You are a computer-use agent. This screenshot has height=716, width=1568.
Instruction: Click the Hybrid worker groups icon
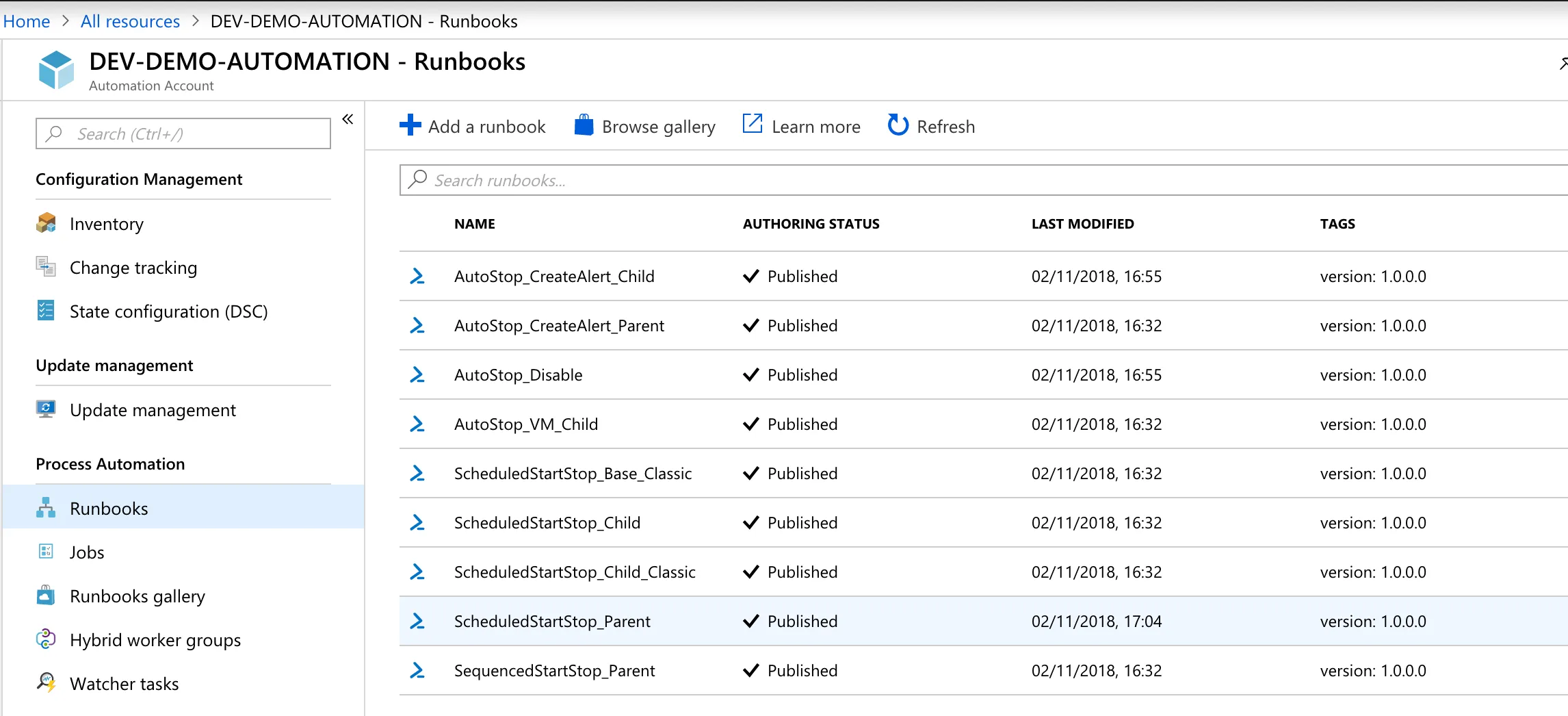tap(45, 639)
